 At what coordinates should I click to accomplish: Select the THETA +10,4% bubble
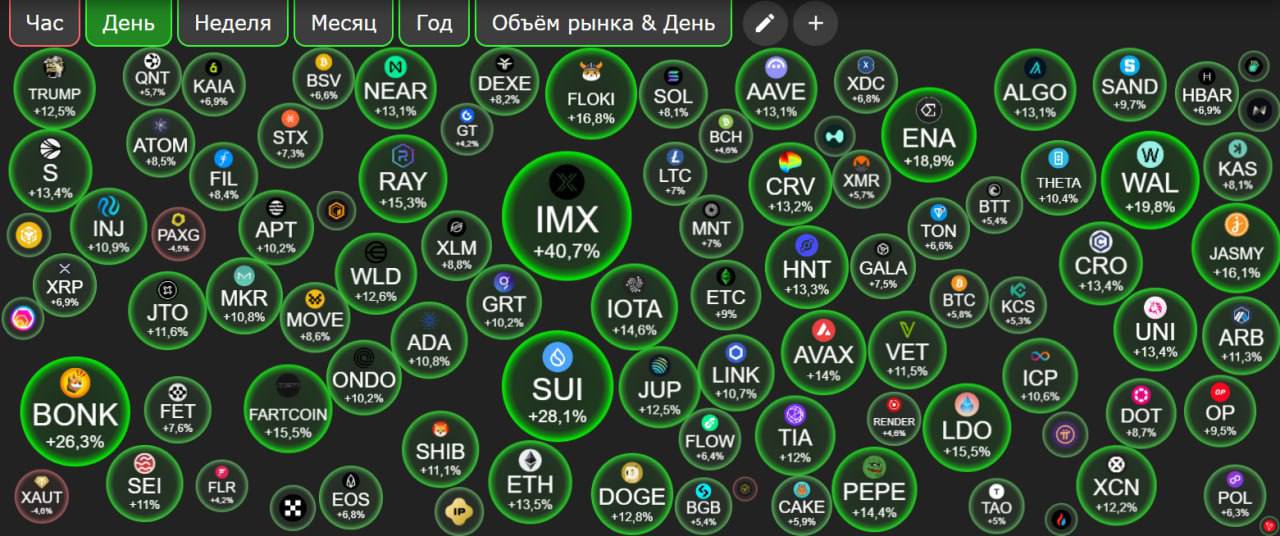[1059, 178]
